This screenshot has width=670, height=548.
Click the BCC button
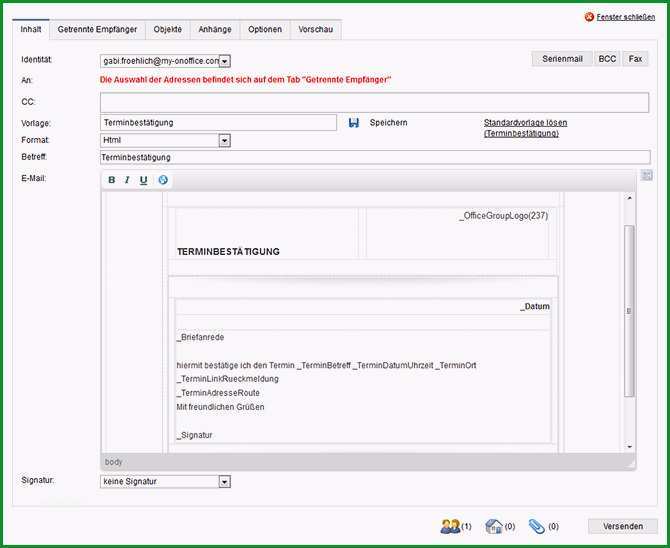tap(607, 59)
